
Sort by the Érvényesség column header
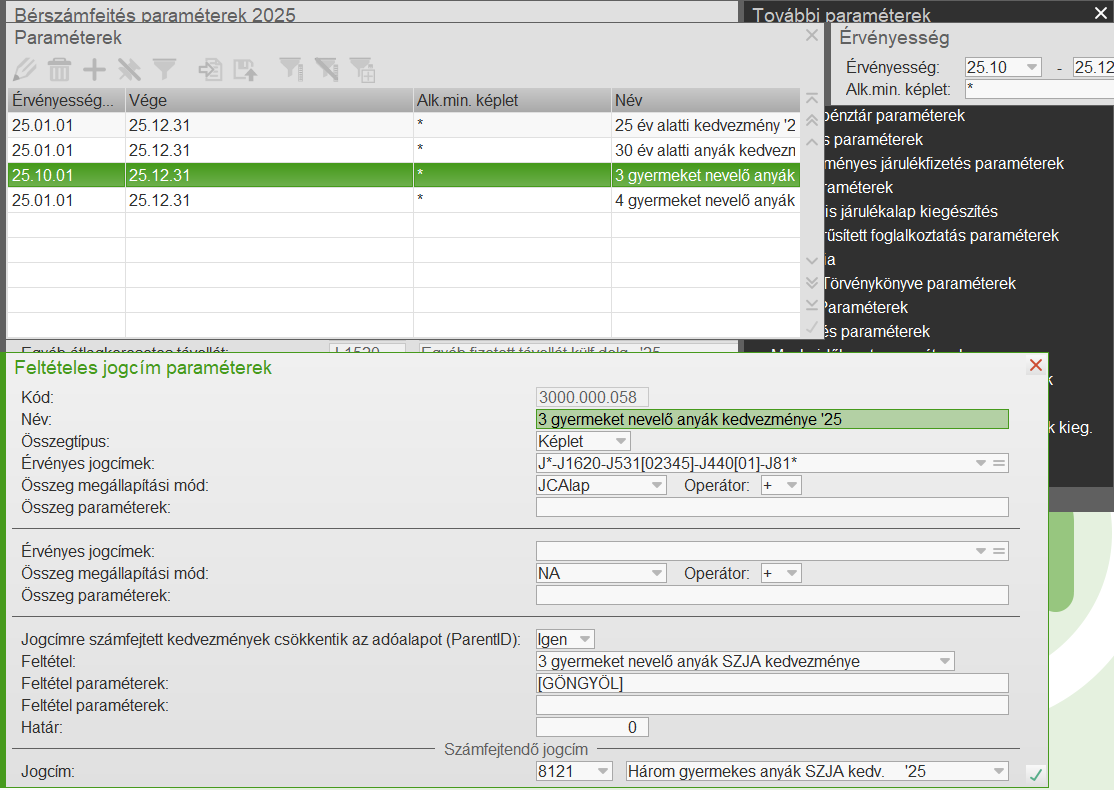coord(66,100)
